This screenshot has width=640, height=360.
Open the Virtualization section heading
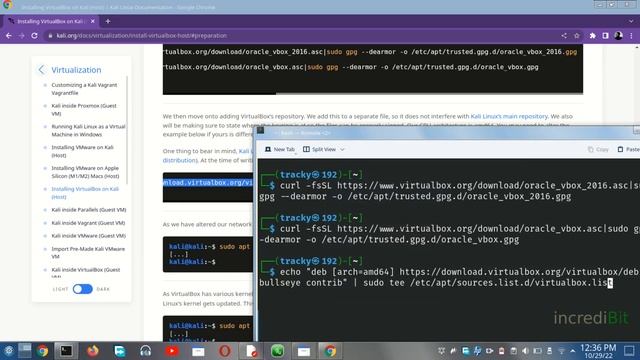coord(76,70)
